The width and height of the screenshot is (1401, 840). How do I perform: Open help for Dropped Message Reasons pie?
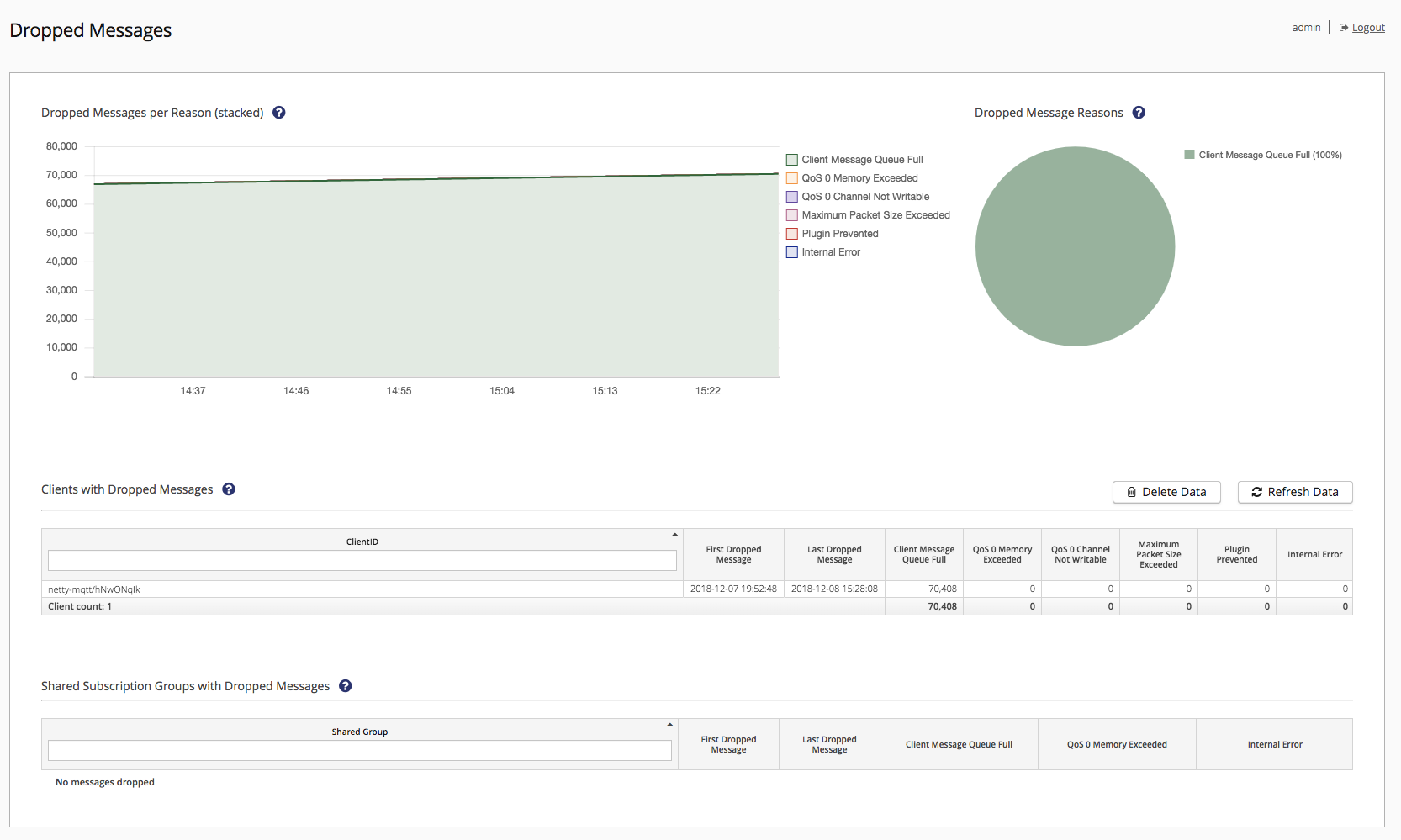pyautogui.click(x=1139, y=113)
